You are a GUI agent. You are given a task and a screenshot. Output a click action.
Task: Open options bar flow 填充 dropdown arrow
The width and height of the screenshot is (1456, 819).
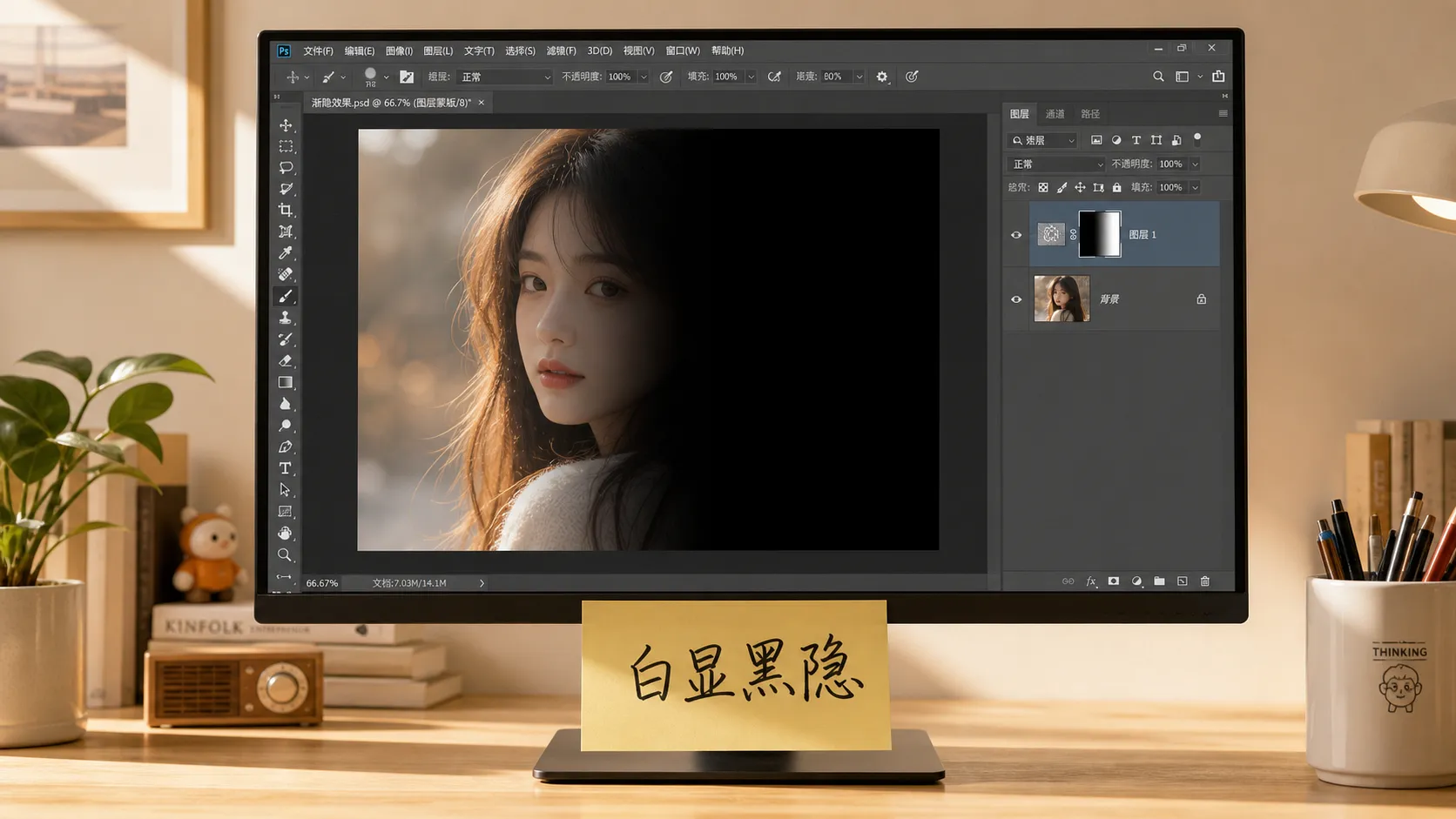coord(751,77)
